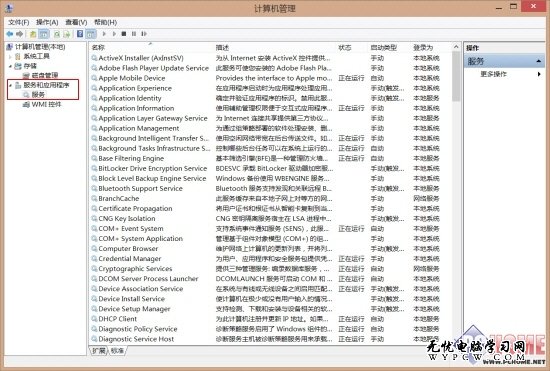Collapse the 服务 section arrow in actions pane
The image size is (550, 371).
coord(538,61)
